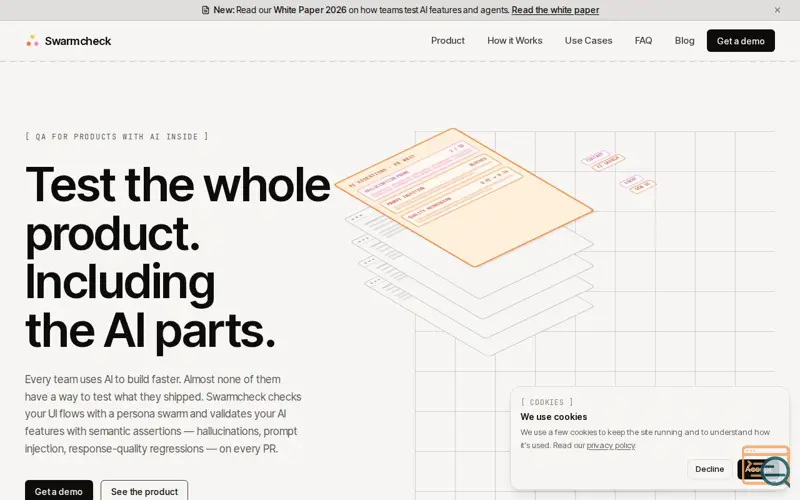Go to the Product menu item
This screenshot has width=800, height=500.
tap(447, 41)
